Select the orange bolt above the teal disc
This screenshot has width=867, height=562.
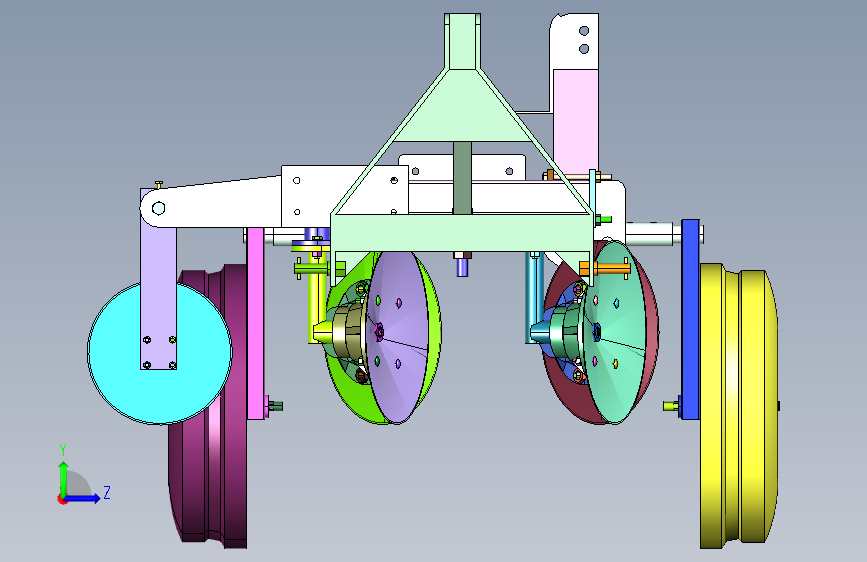click(604, 269)
